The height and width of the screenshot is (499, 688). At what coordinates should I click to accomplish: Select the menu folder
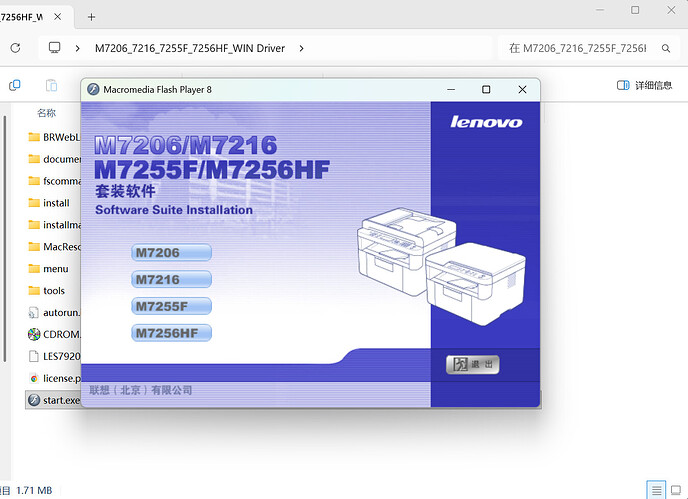[x=49, y=269]
